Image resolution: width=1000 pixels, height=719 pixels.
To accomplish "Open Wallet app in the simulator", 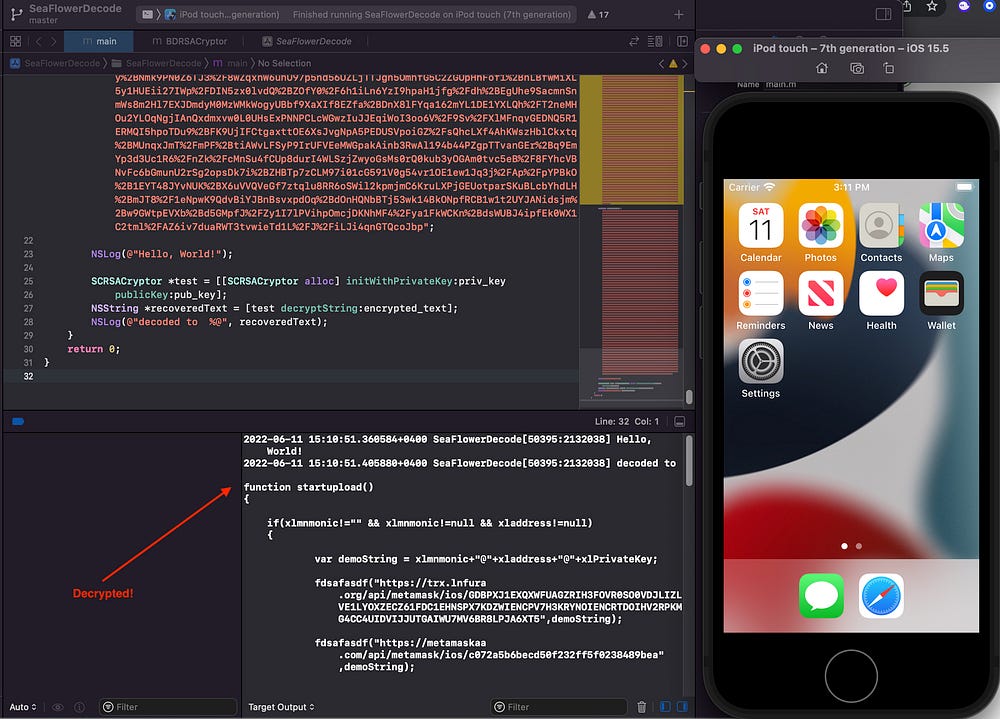I will [x=941, y=293].
